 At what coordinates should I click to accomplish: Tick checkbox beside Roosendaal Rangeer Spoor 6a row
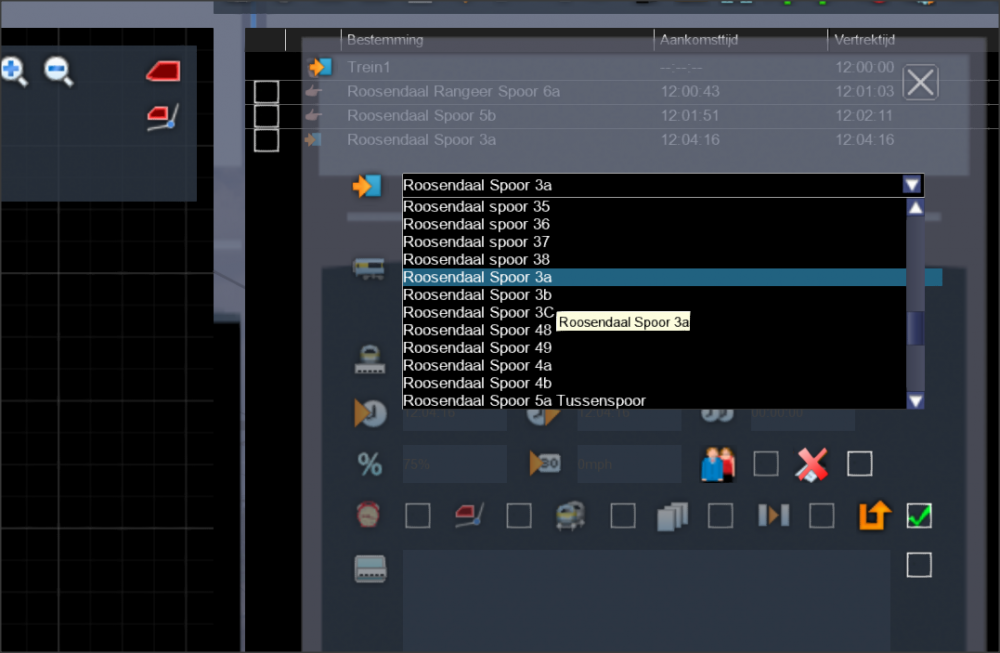(x=266, y=92)
